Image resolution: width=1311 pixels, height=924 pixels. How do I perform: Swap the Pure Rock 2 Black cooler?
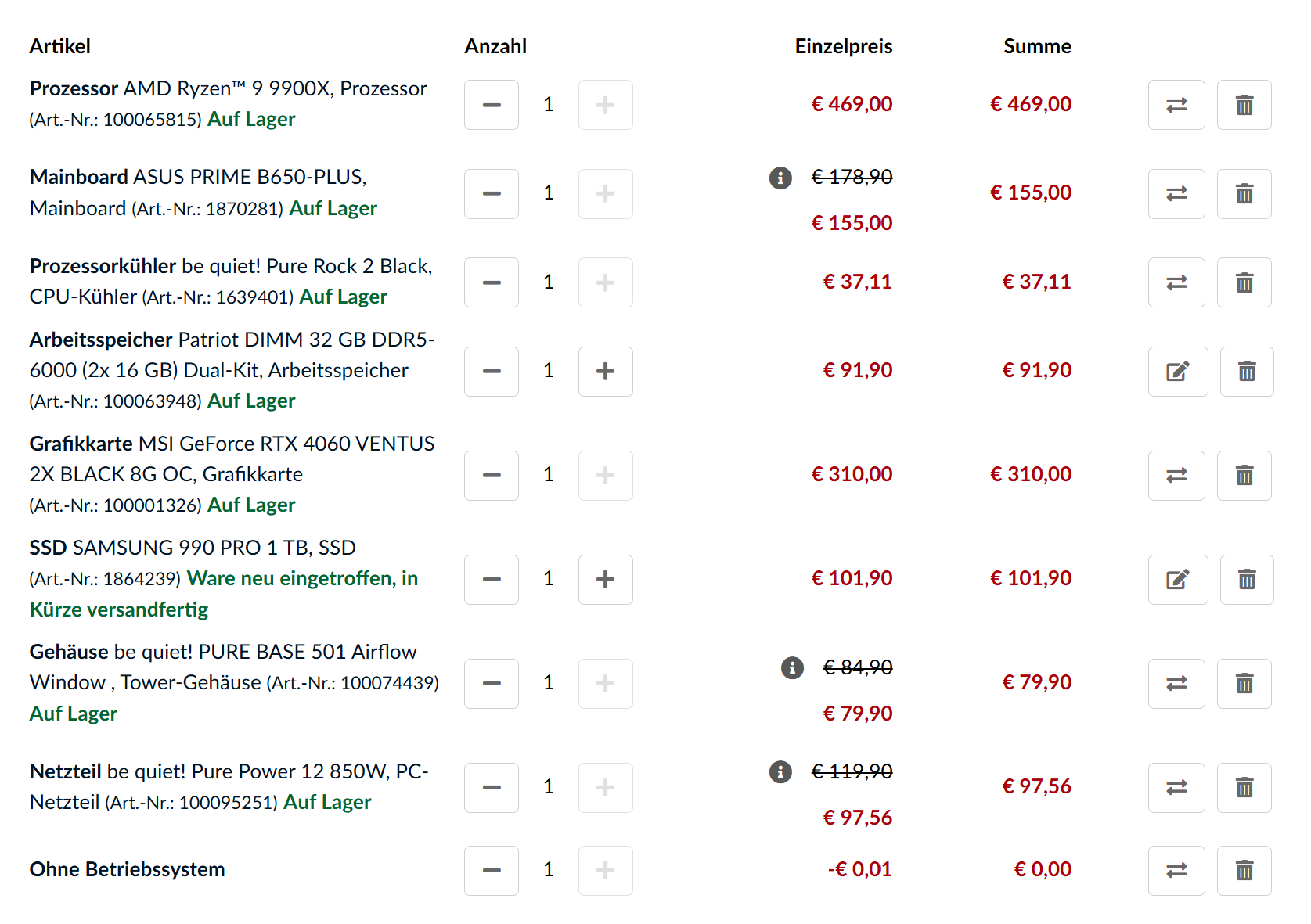point(1176,282)
